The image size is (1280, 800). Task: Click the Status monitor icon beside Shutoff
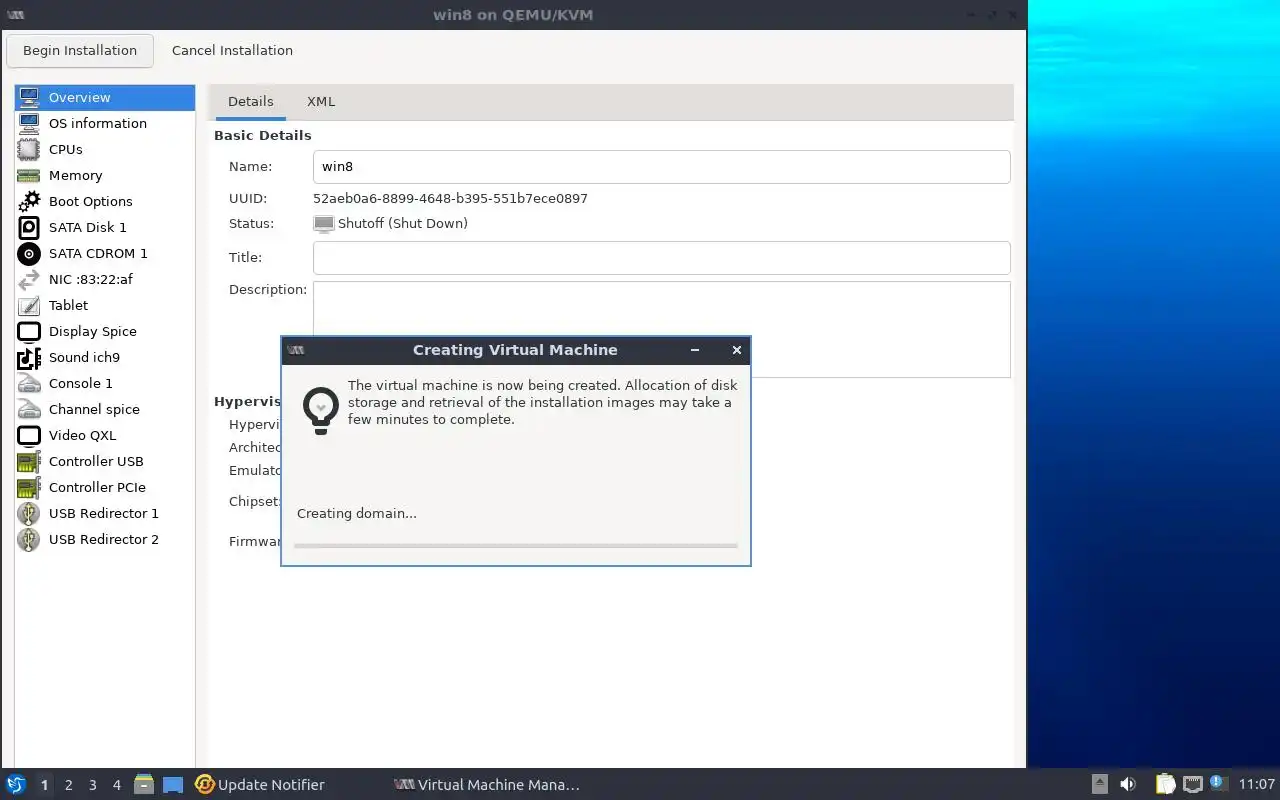[x=323, y=224]
